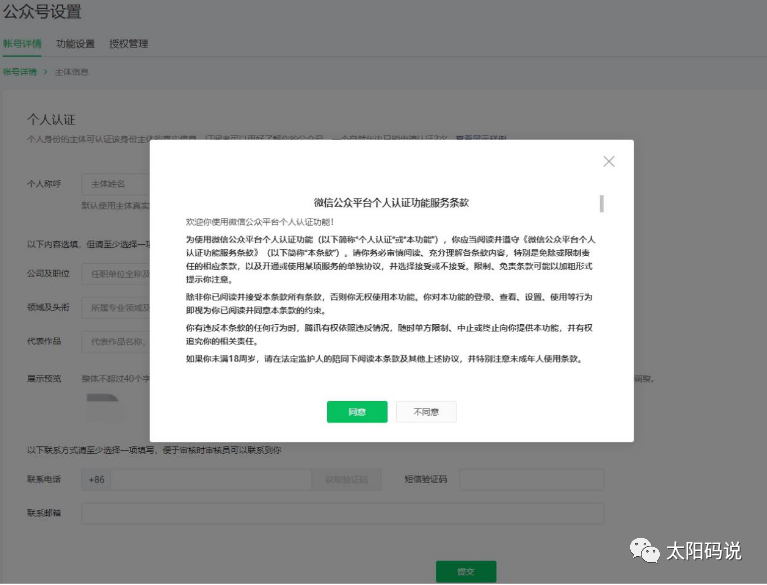Click the 主体信息 breadcrumb text
This screenshot has width=767, height=585.
(x=71, y=72)
